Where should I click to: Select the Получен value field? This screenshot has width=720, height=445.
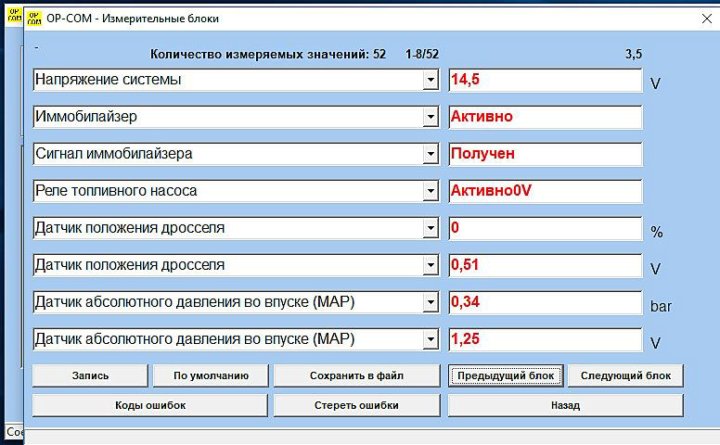544,155
